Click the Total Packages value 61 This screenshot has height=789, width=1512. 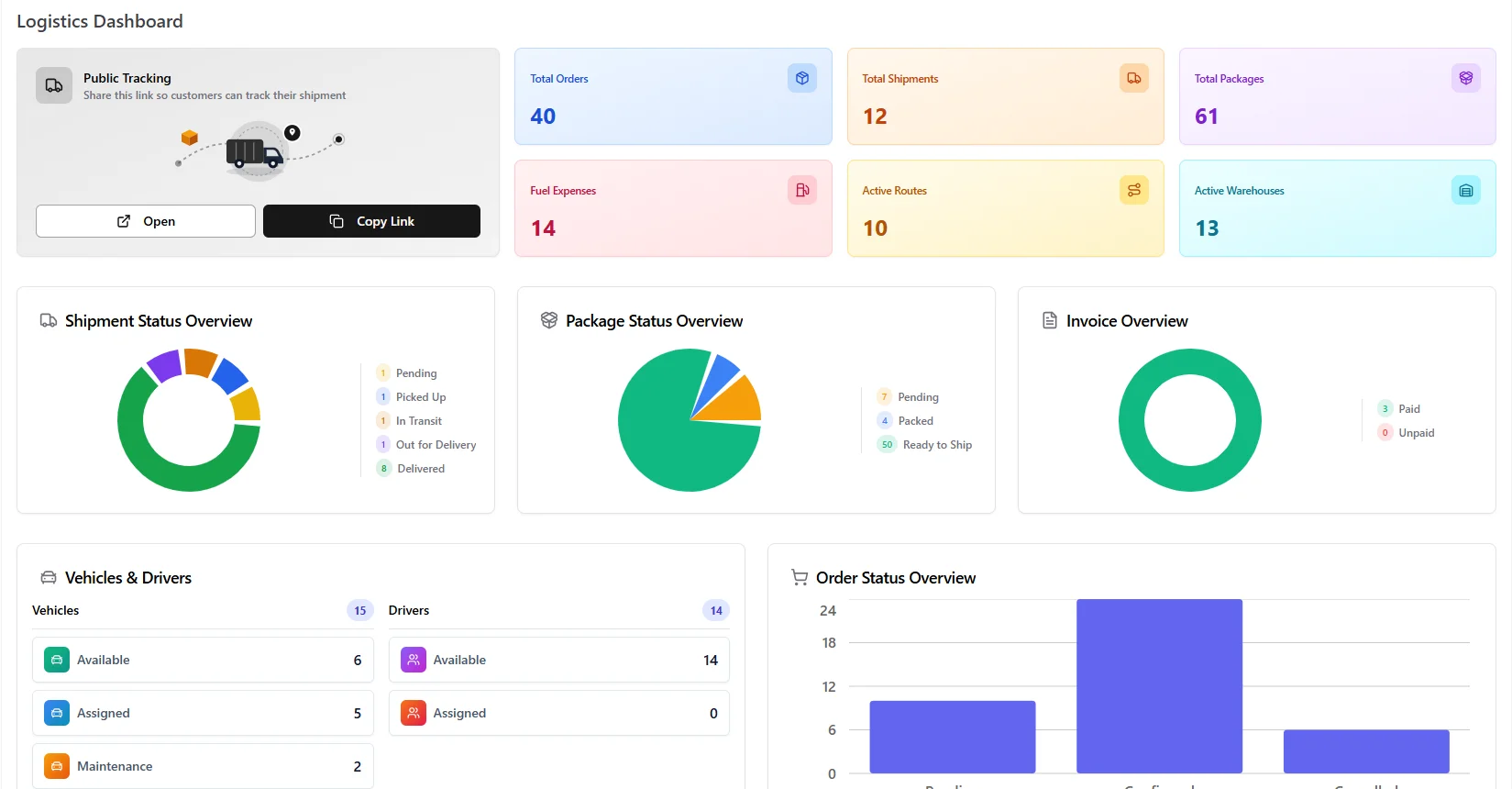tap(1207, 117)
